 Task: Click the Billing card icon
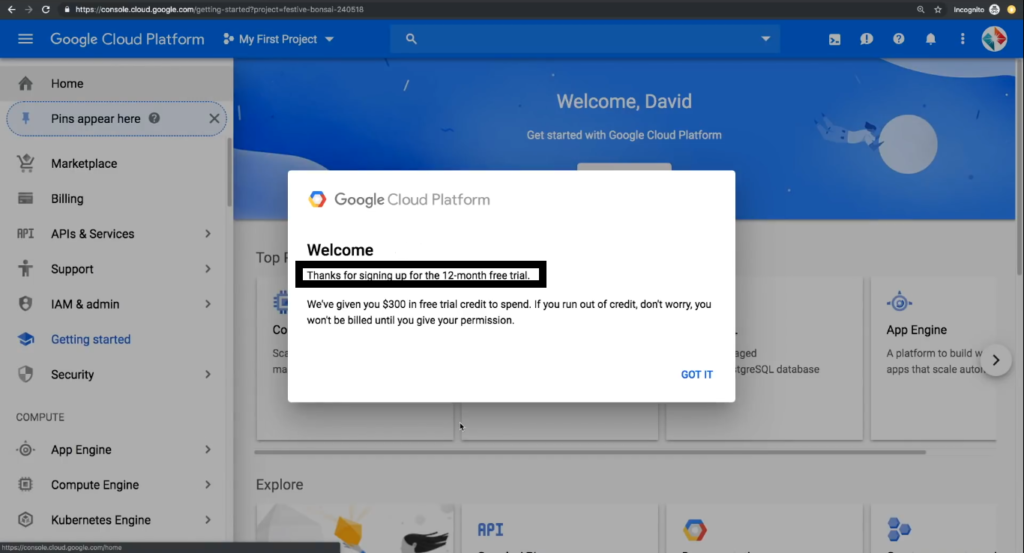[x=25, y=198]
